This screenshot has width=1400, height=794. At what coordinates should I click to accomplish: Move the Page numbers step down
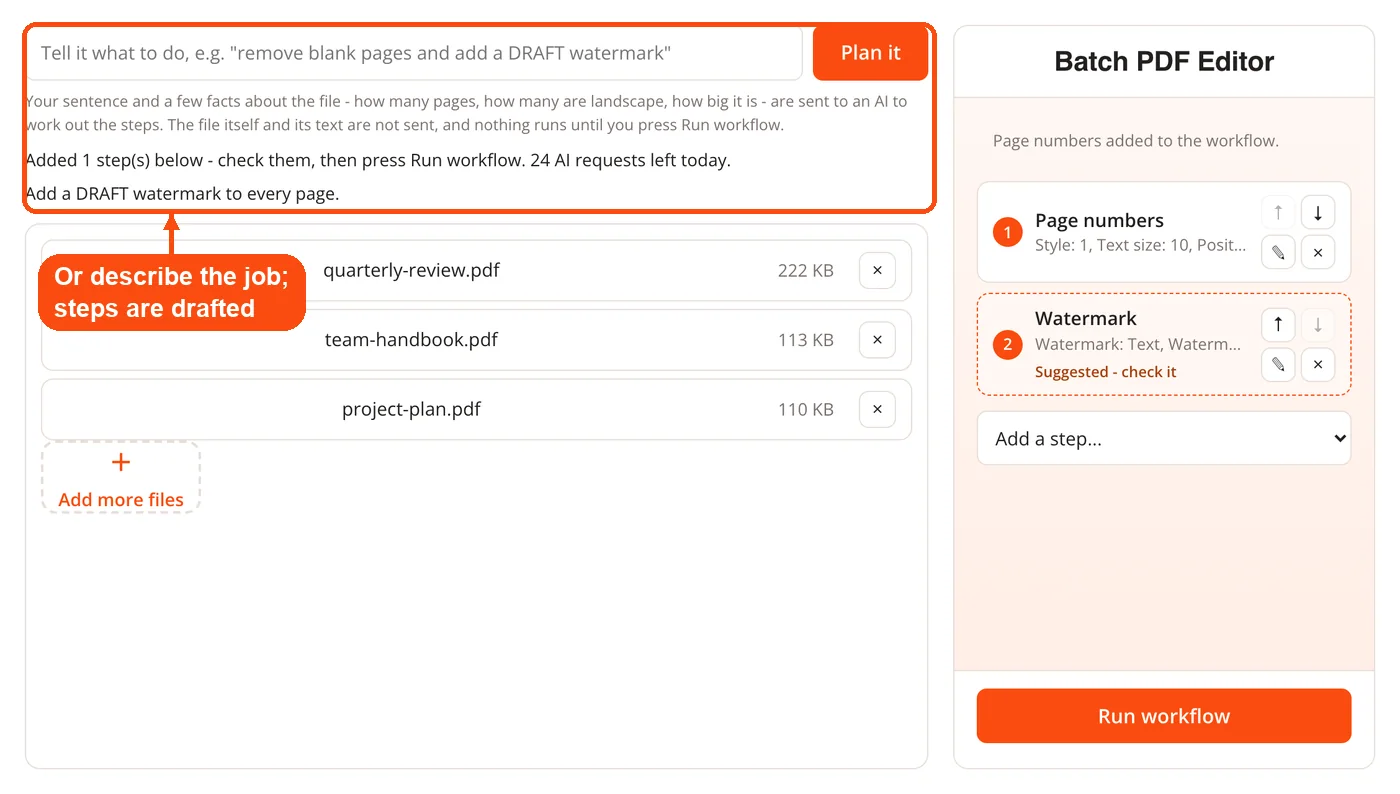1318,213
